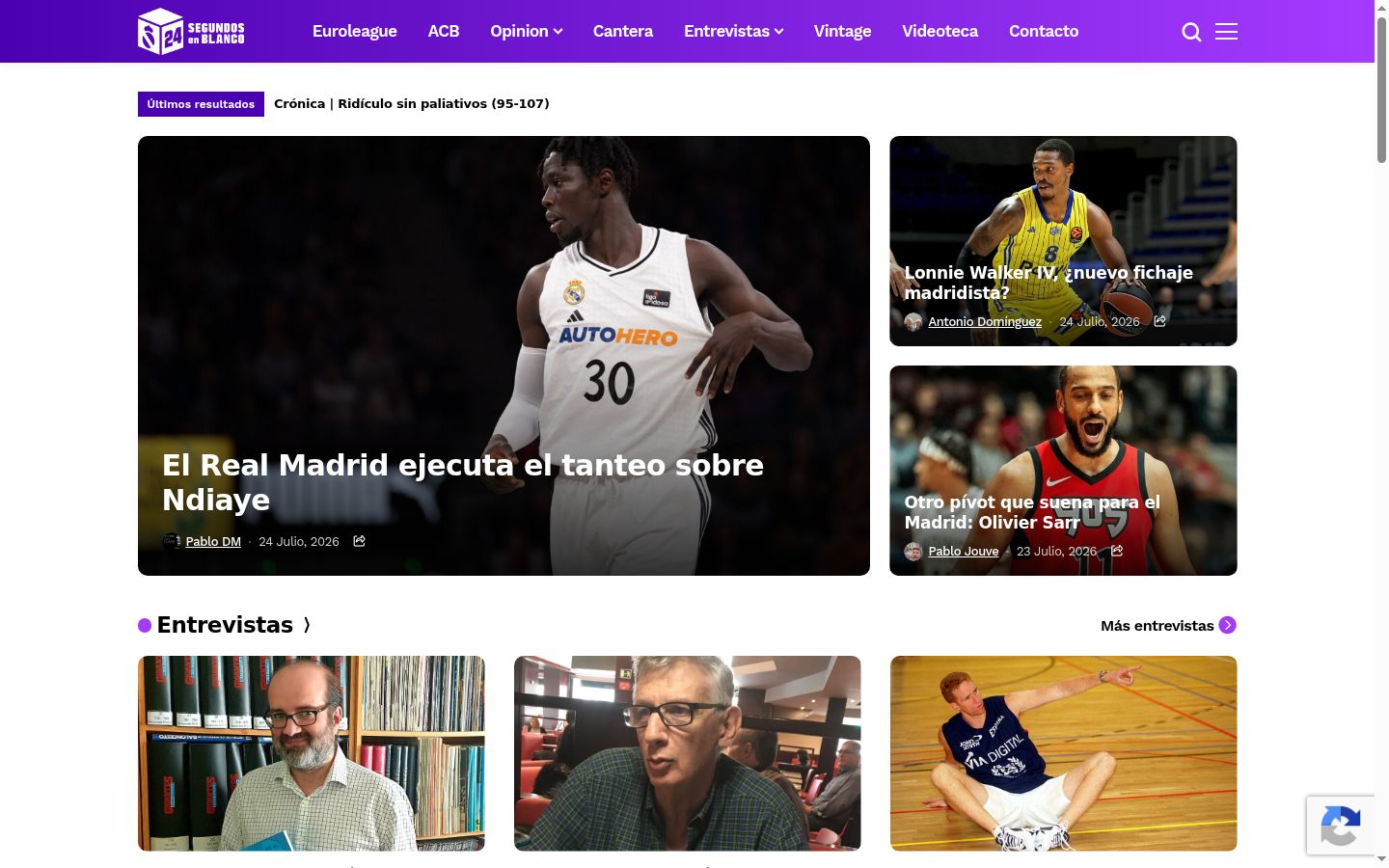Open Lonnie Walker IV nuevo fichaje article
This screenshot has width=1389, height=868.
(x=1049, y=283)
